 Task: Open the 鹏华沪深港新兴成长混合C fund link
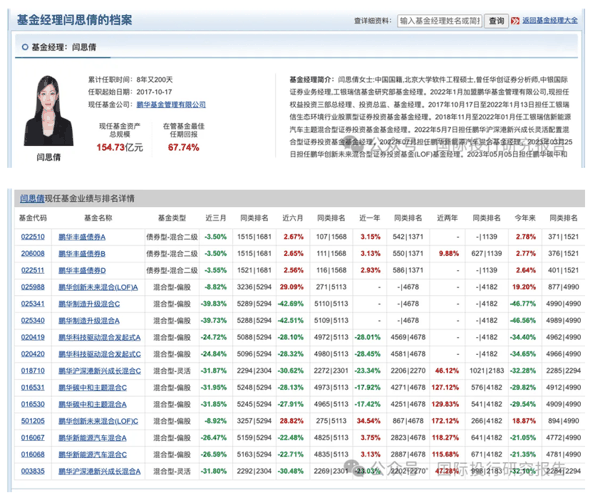(x=99, y=371)
